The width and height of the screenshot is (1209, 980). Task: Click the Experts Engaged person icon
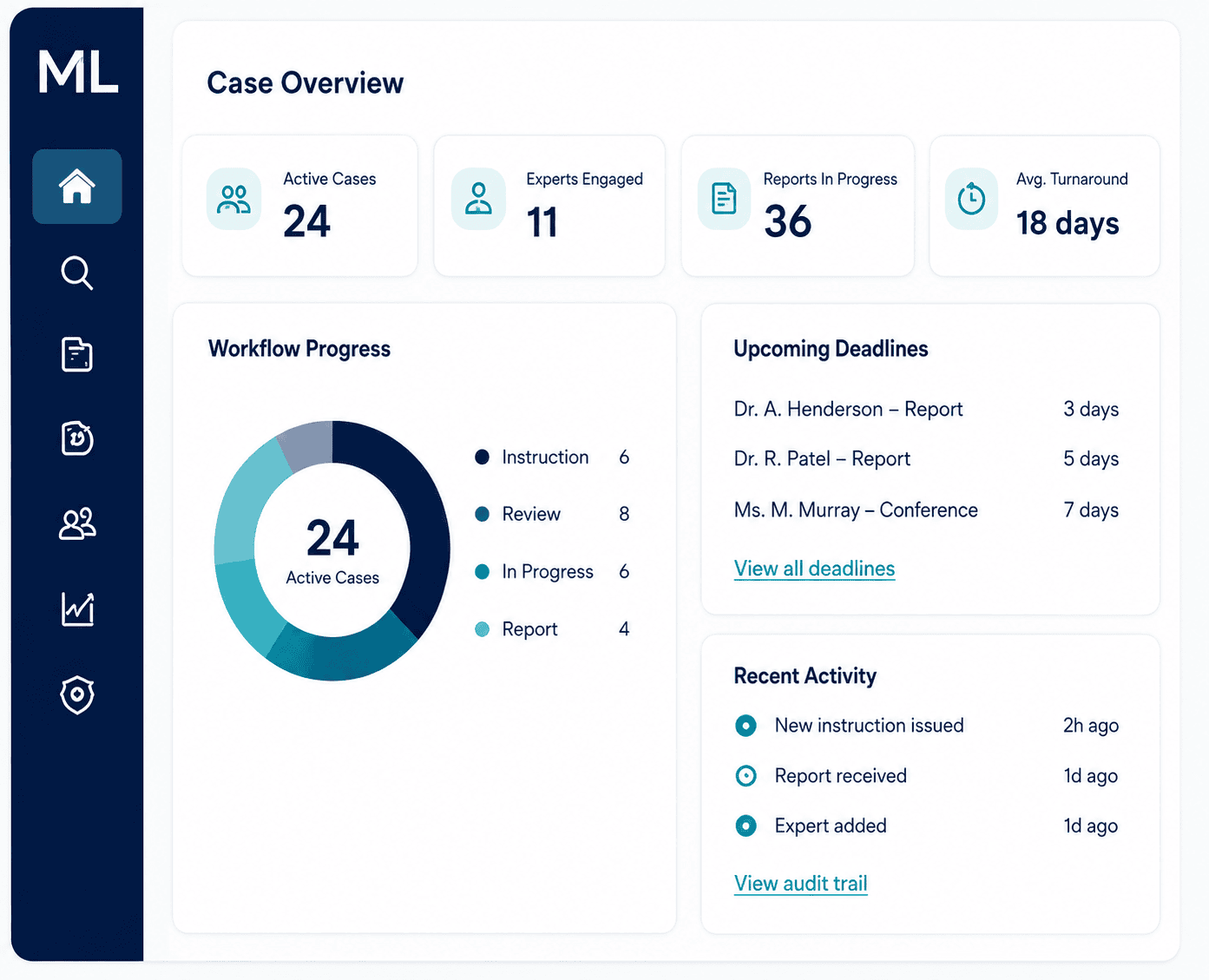click(478, 199)
